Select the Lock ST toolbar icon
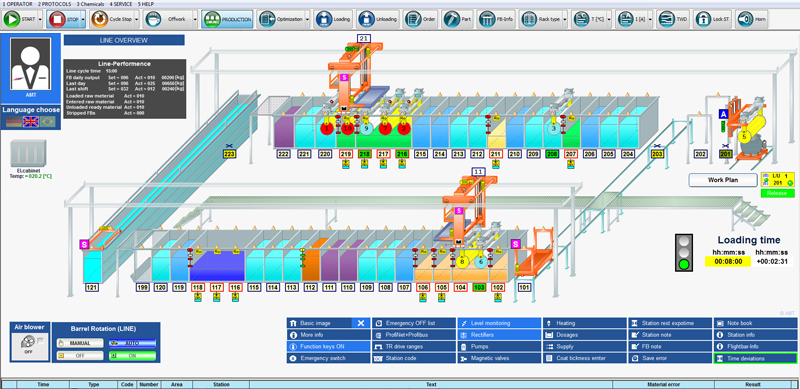This screenshot has width=800, height=389. [704, 19]
